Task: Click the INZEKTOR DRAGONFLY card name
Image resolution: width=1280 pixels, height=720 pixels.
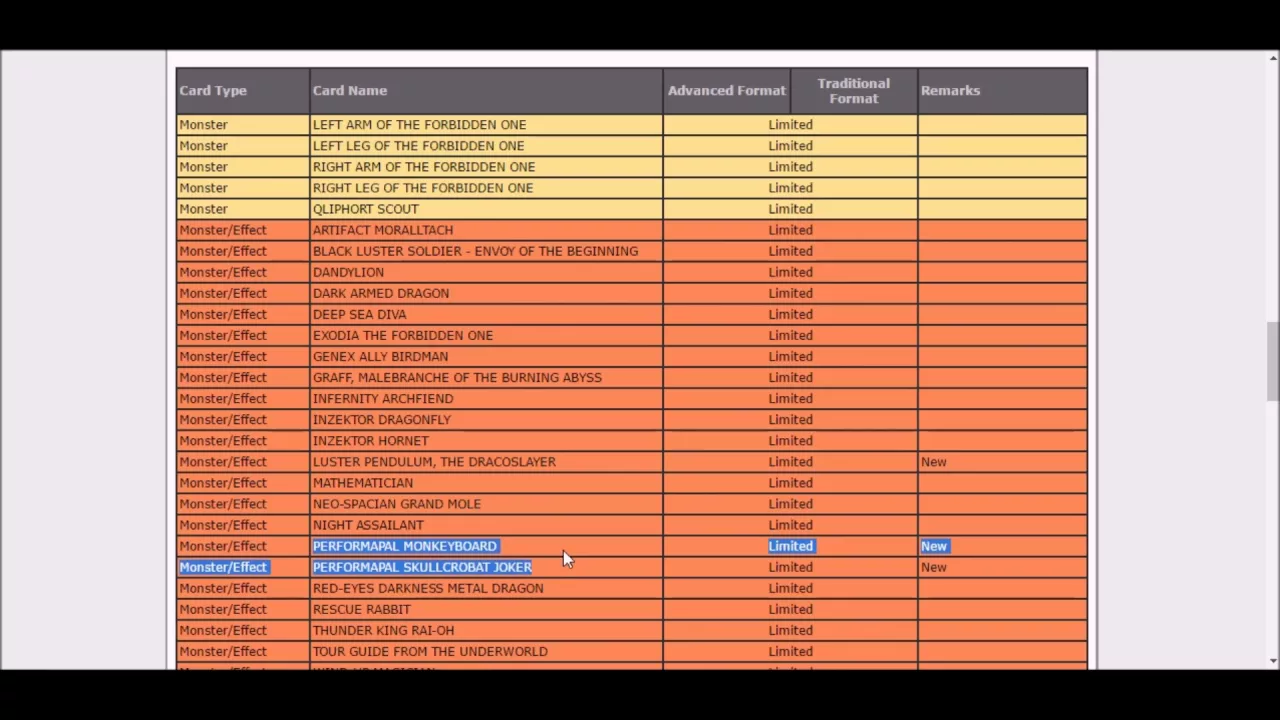Action: 382,420
